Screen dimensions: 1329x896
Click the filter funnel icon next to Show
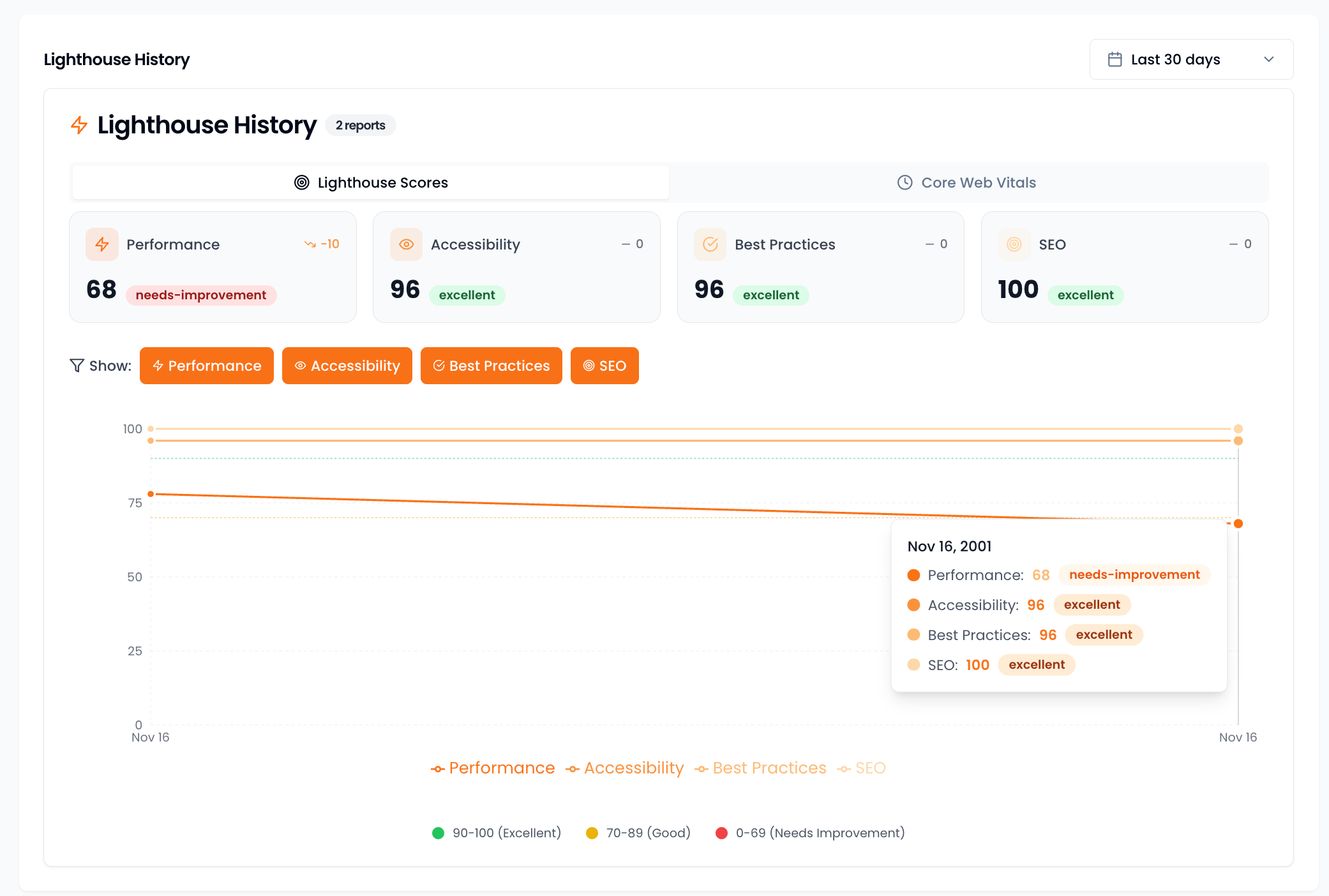[x=77, y=366]
